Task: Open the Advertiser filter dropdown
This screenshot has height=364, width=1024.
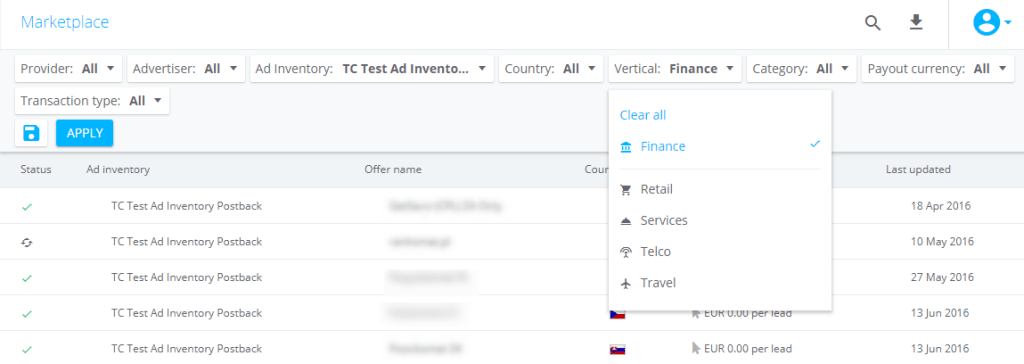Action: [x=186, y=69]
